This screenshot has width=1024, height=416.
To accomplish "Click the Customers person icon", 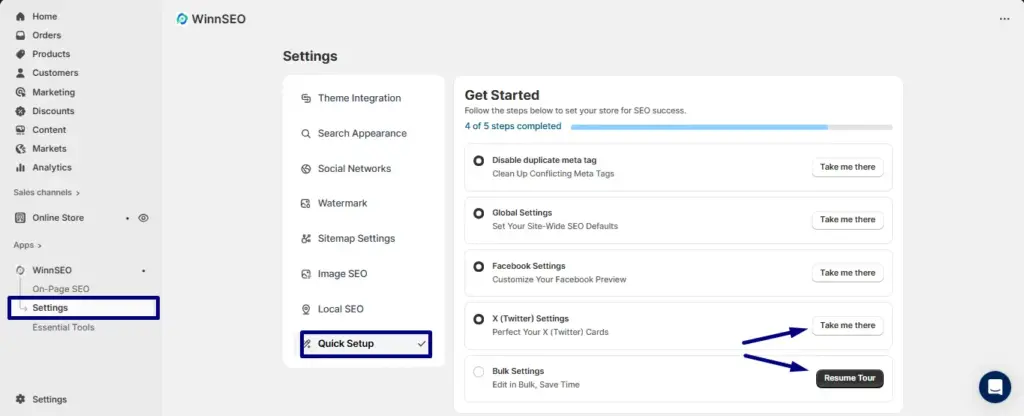I will [x=20, y=72].
